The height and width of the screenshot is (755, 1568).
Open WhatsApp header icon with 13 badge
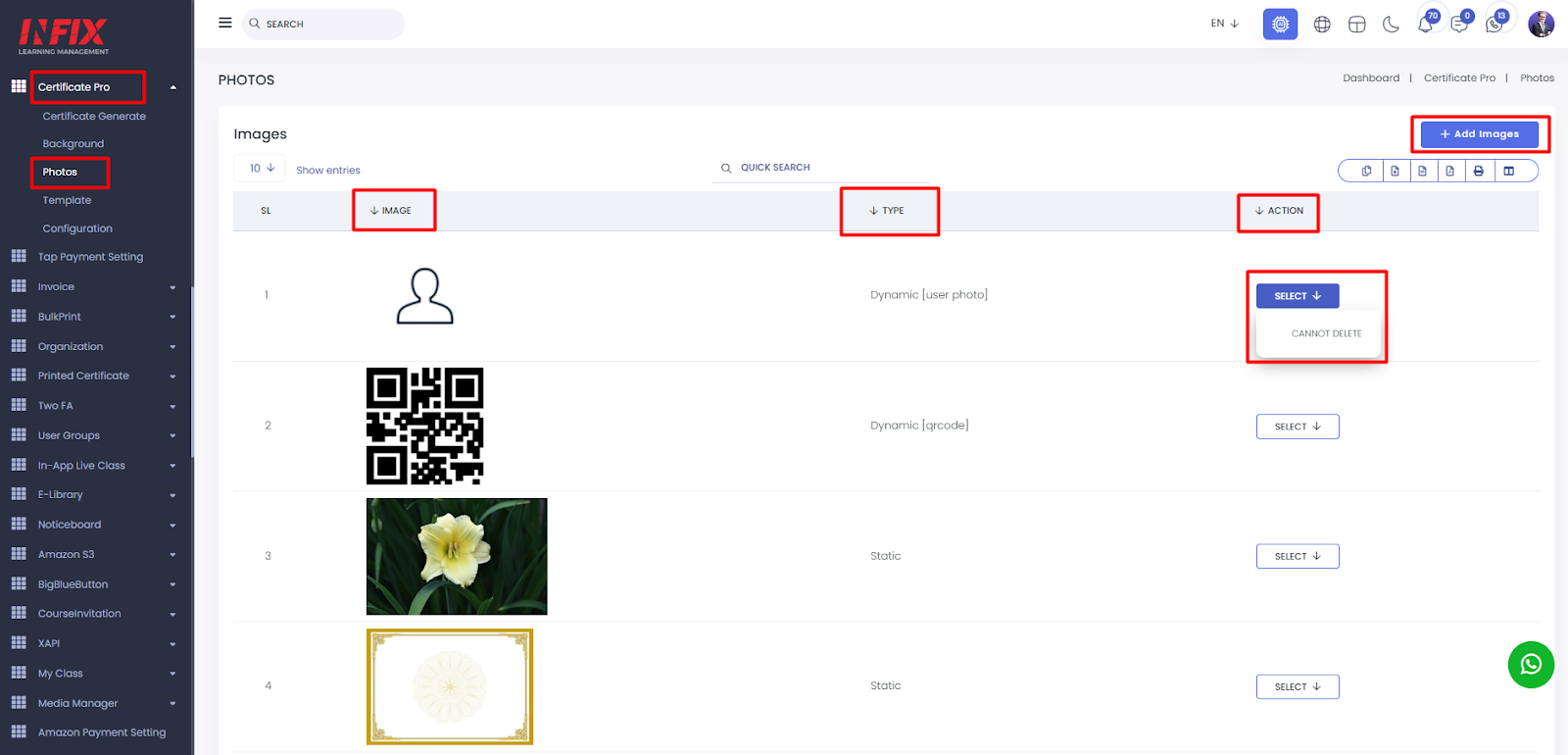1494,24
